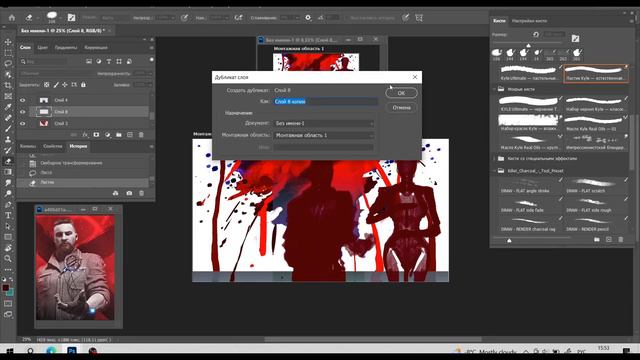Viewport: 640px width, 360px height.
Task: Select the Eyedropper tool
Action: [x=8, y=107]
